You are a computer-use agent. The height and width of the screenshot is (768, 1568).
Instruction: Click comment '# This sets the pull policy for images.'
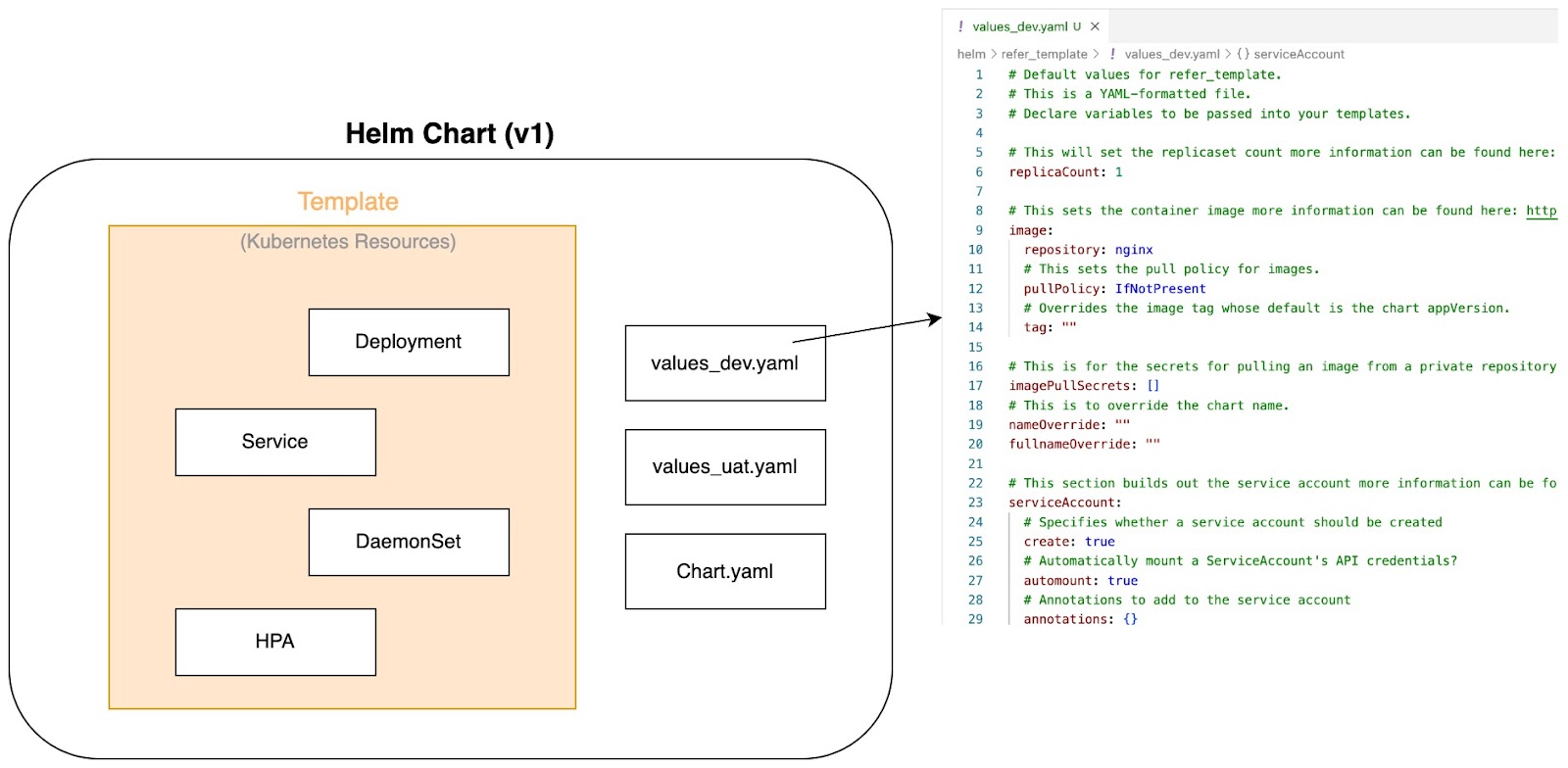(x=1171, y=269)
